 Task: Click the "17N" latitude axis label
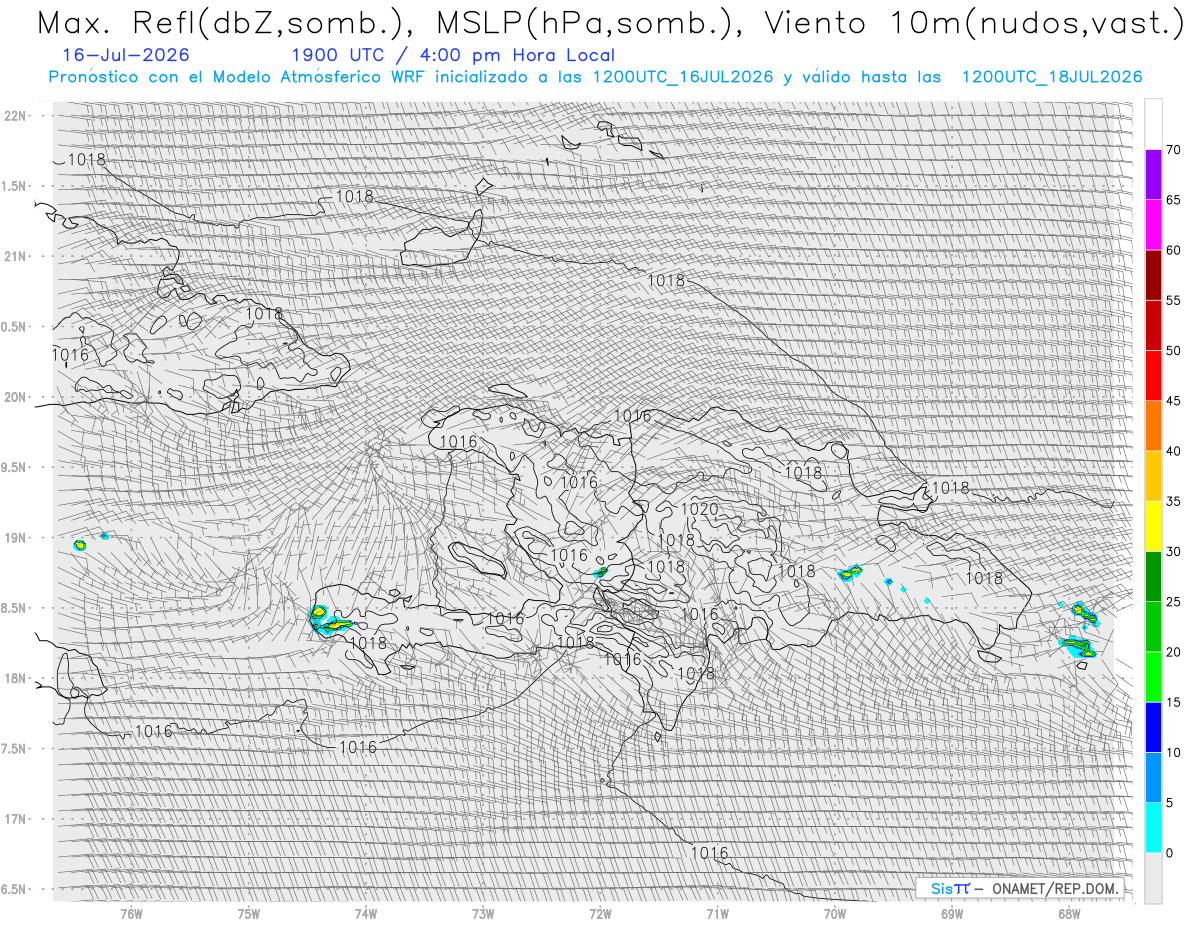17,819
